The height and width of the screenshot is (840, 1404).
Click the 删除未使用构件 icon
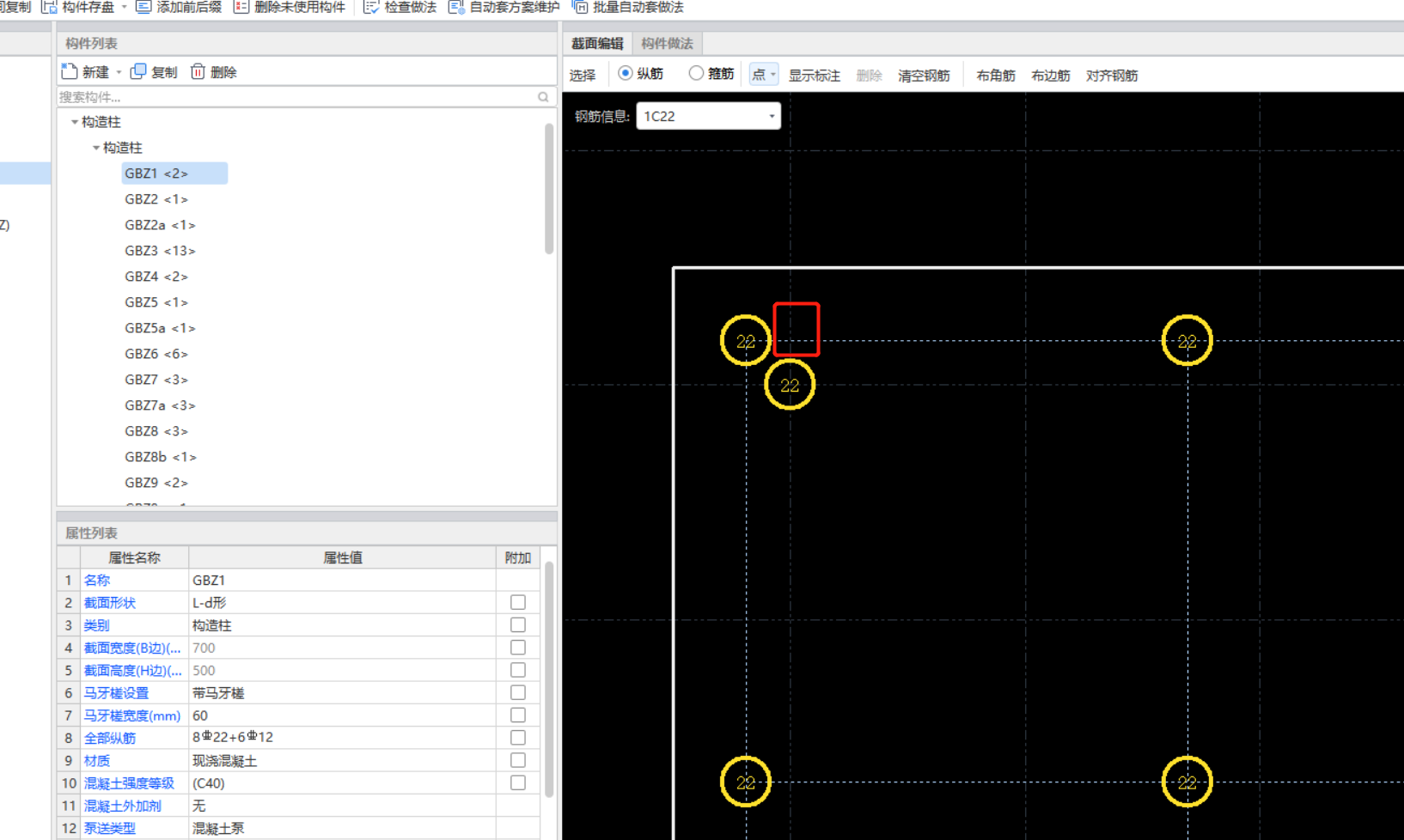[x=241, y=7]
